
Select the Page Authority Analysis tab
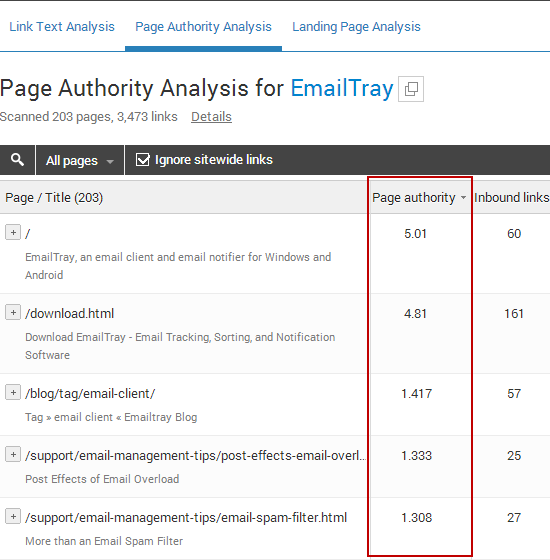tap(203, 27)
